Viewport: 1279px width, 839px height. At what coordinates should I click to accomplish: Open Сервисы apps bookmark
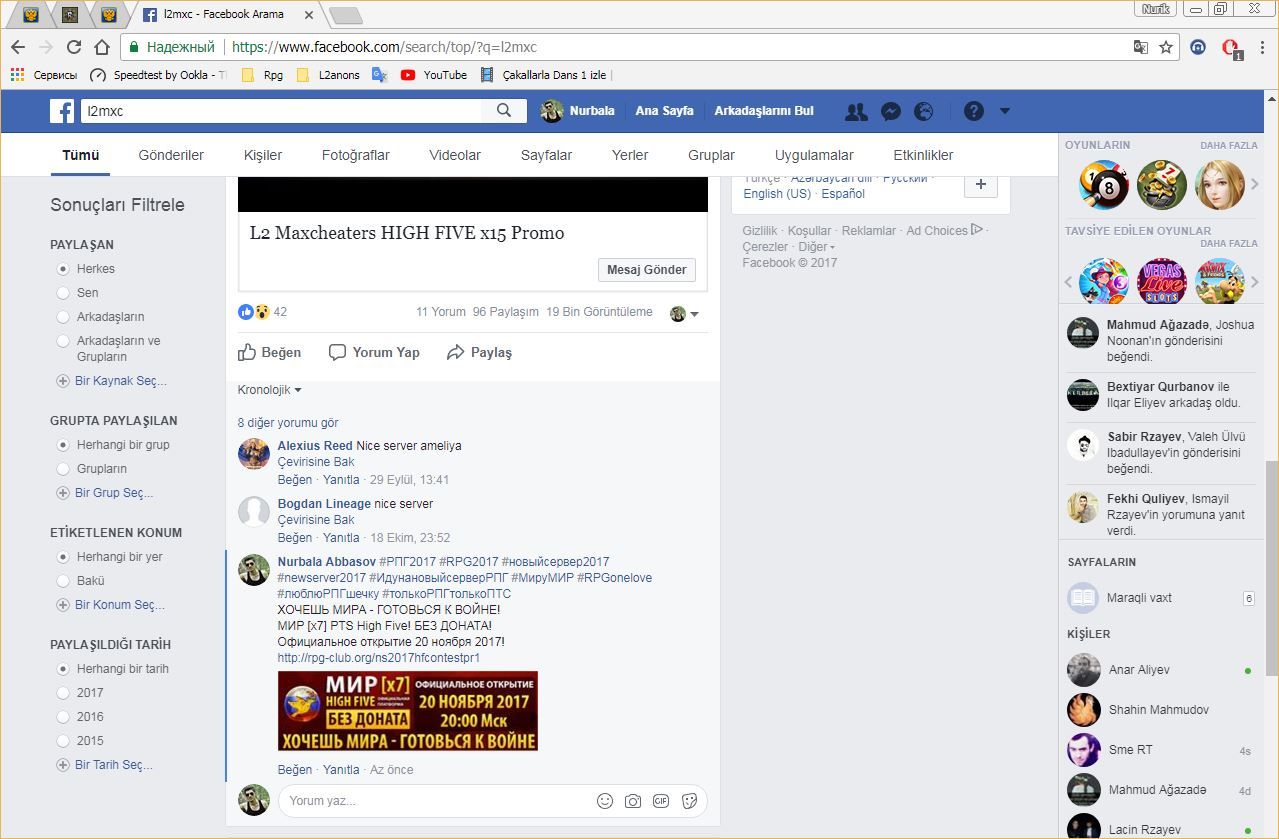43,75
